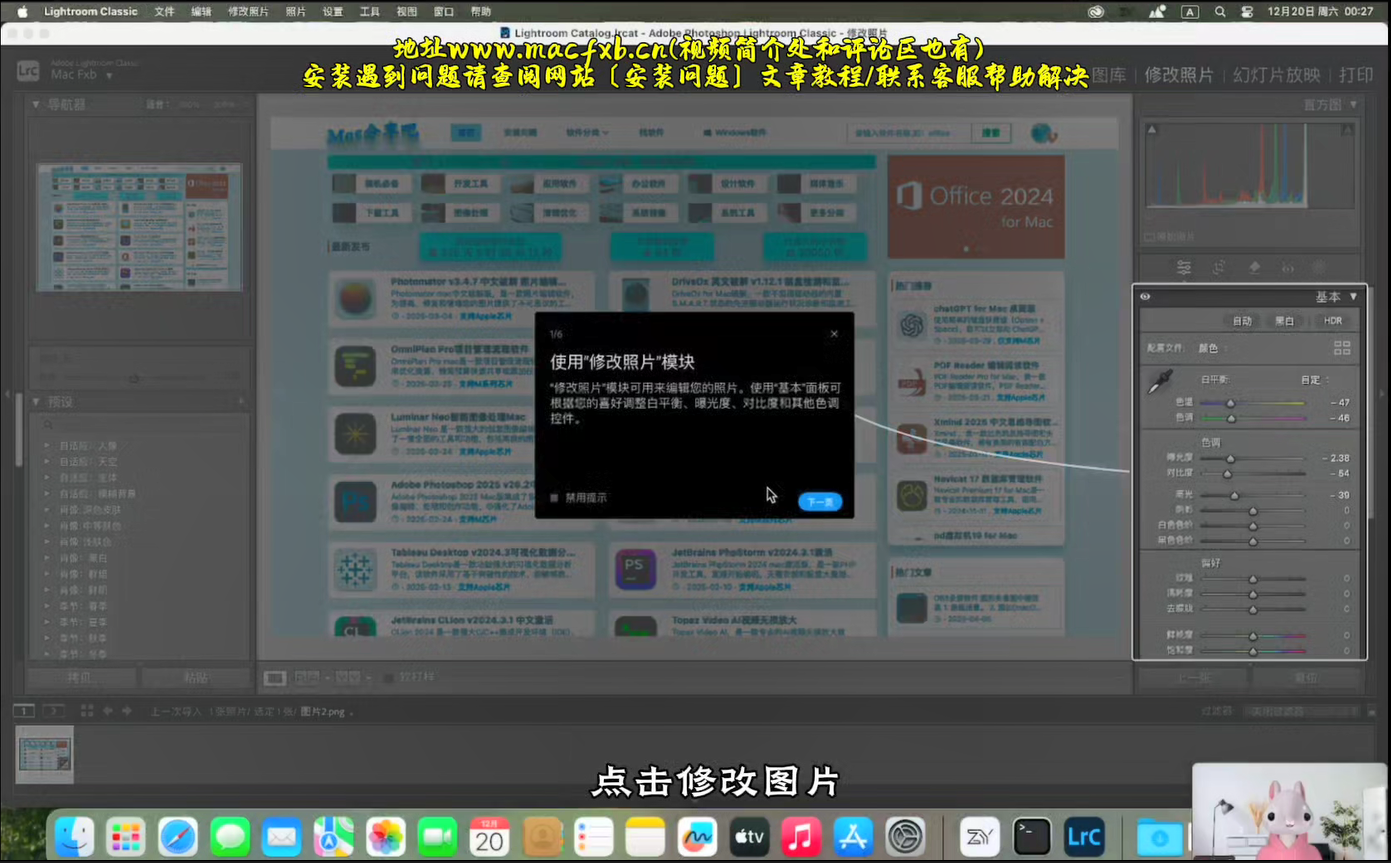Select the healing eraser tool icon
The image size is (1391, 863).
pos(1254,268)
